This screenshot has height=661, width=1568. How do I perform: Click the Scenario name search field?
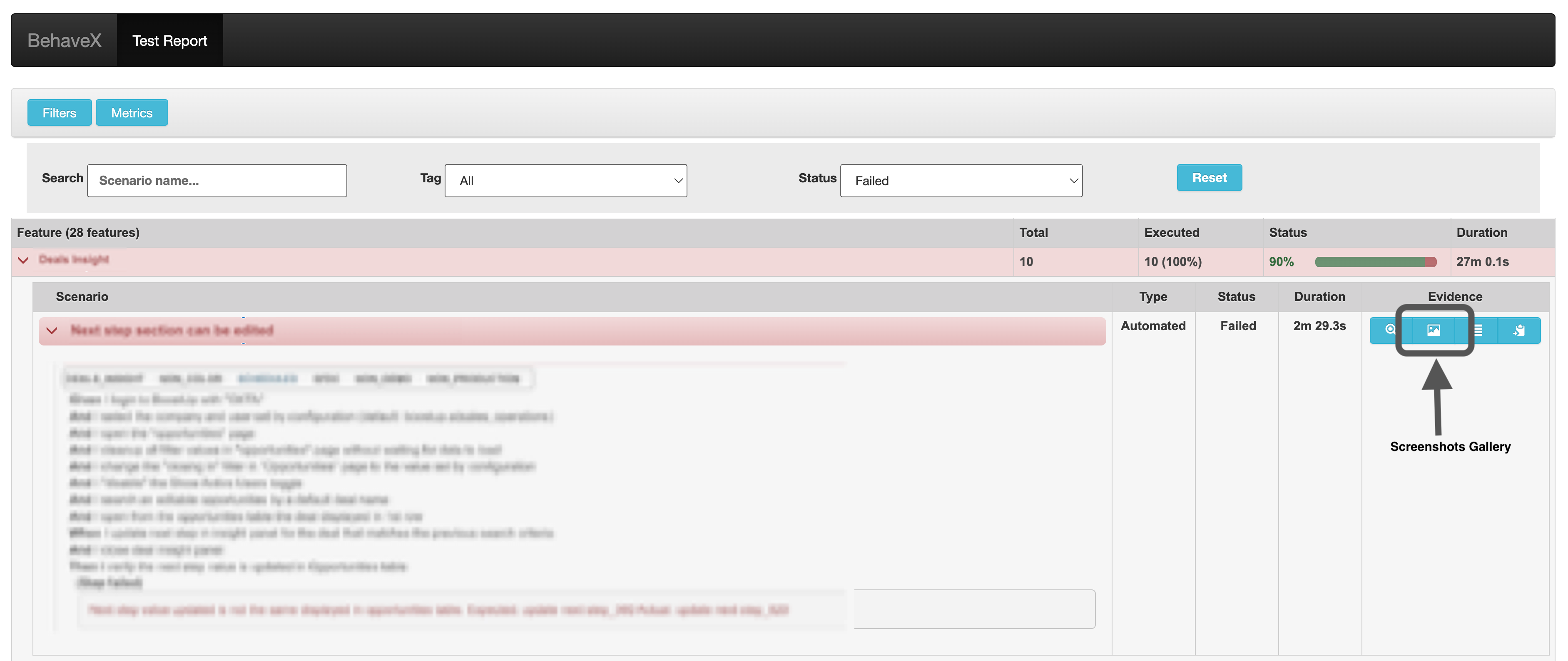point(214,181)
